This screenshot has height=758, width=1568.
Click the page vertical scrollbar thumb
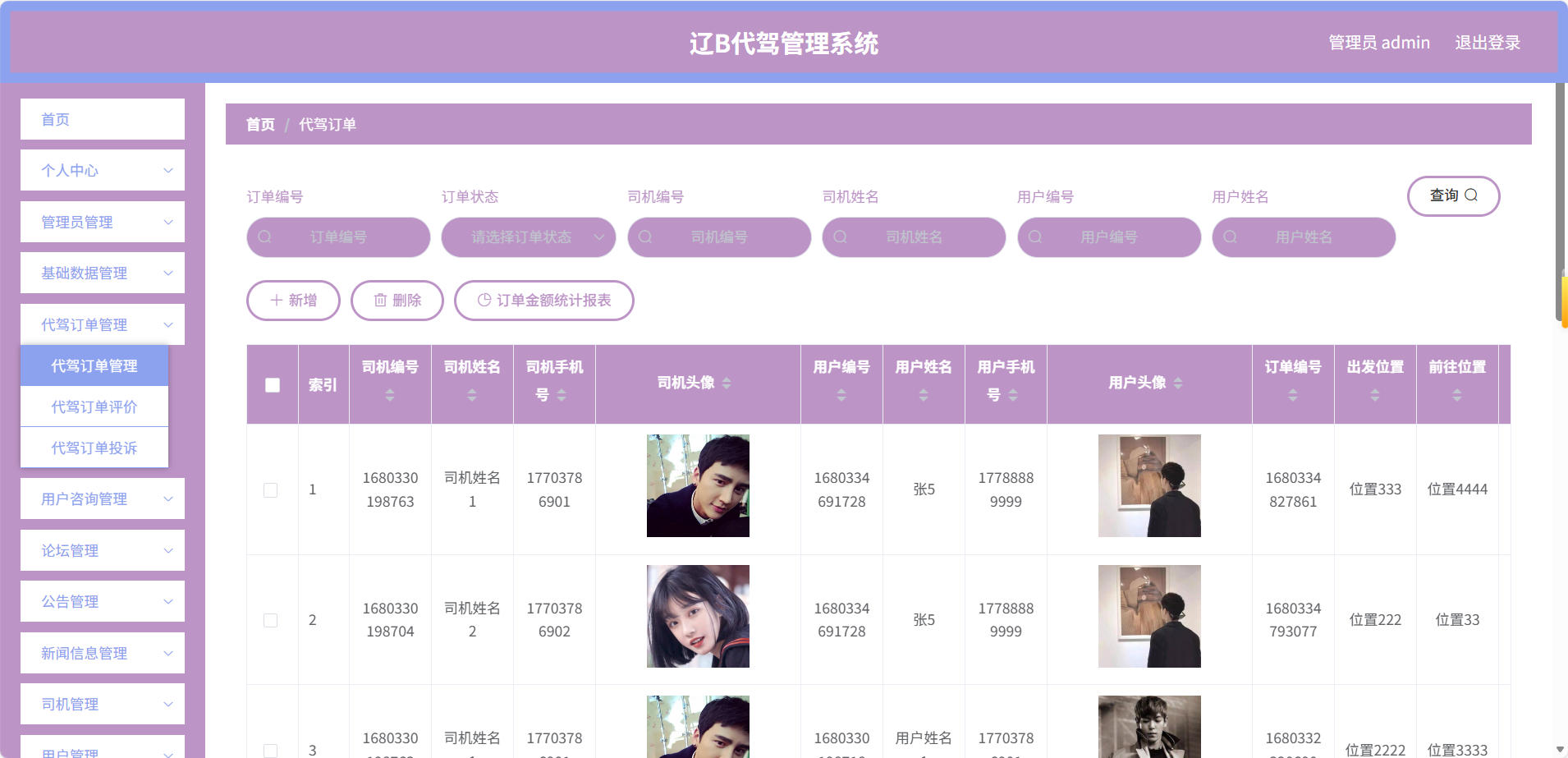click(1561, 201)
